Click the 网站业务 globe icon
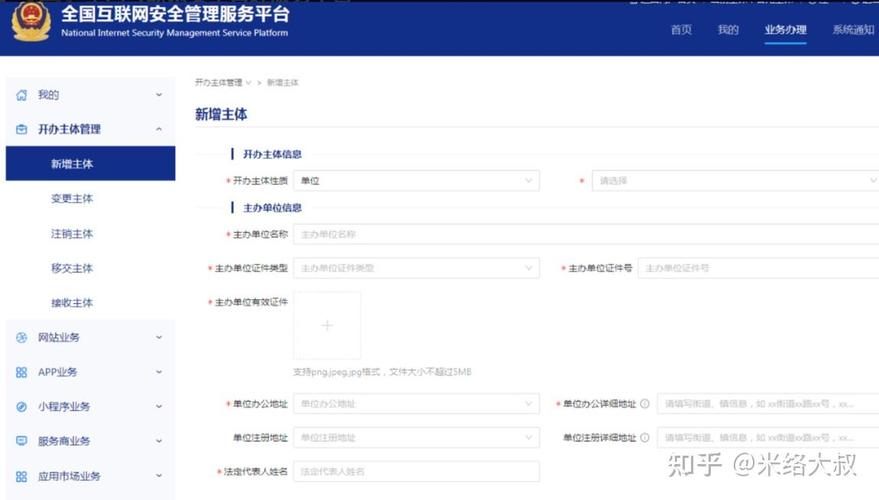 point(21,337)
